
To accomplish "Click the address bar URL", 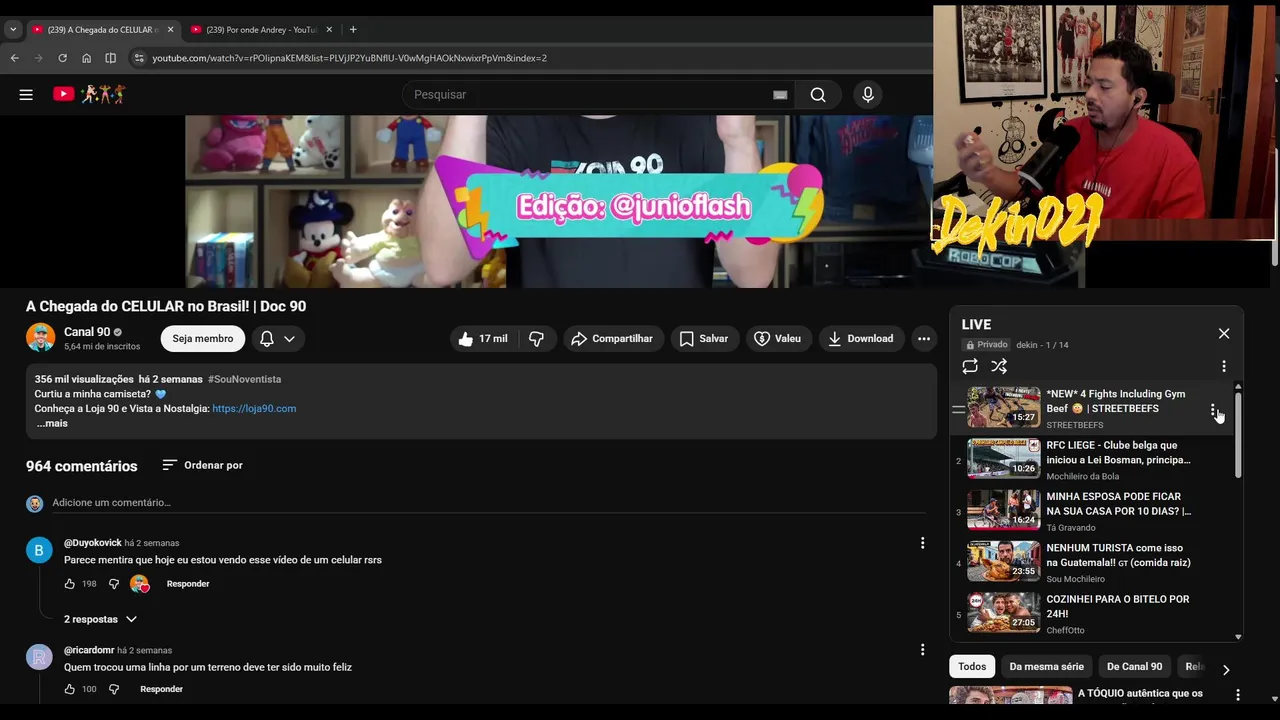I will tap(349, 58).
